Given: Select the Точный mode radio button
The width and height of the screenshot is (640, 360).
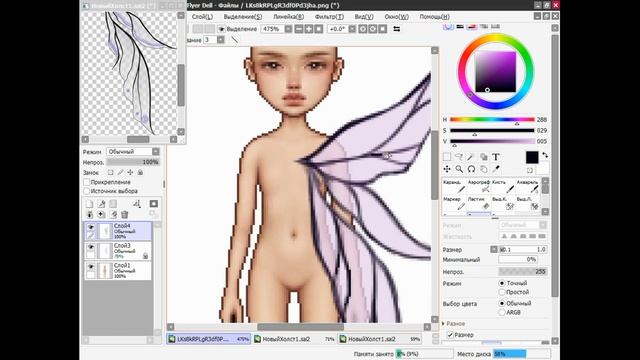Looking at the screenshot, I should coord(502,283).
